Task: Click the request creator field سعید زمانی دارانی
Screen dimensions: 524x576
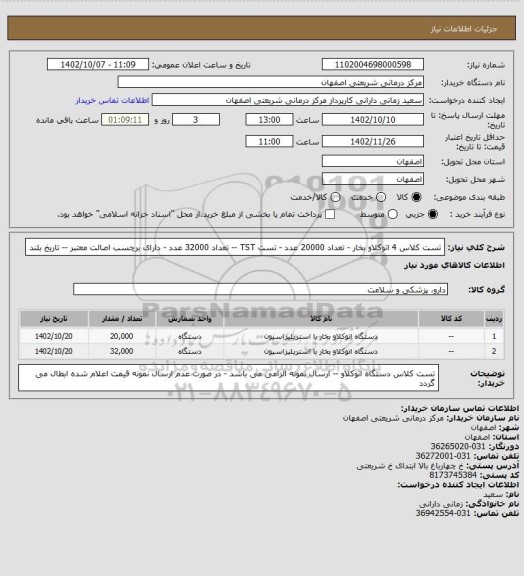Action: click(288, 100)
